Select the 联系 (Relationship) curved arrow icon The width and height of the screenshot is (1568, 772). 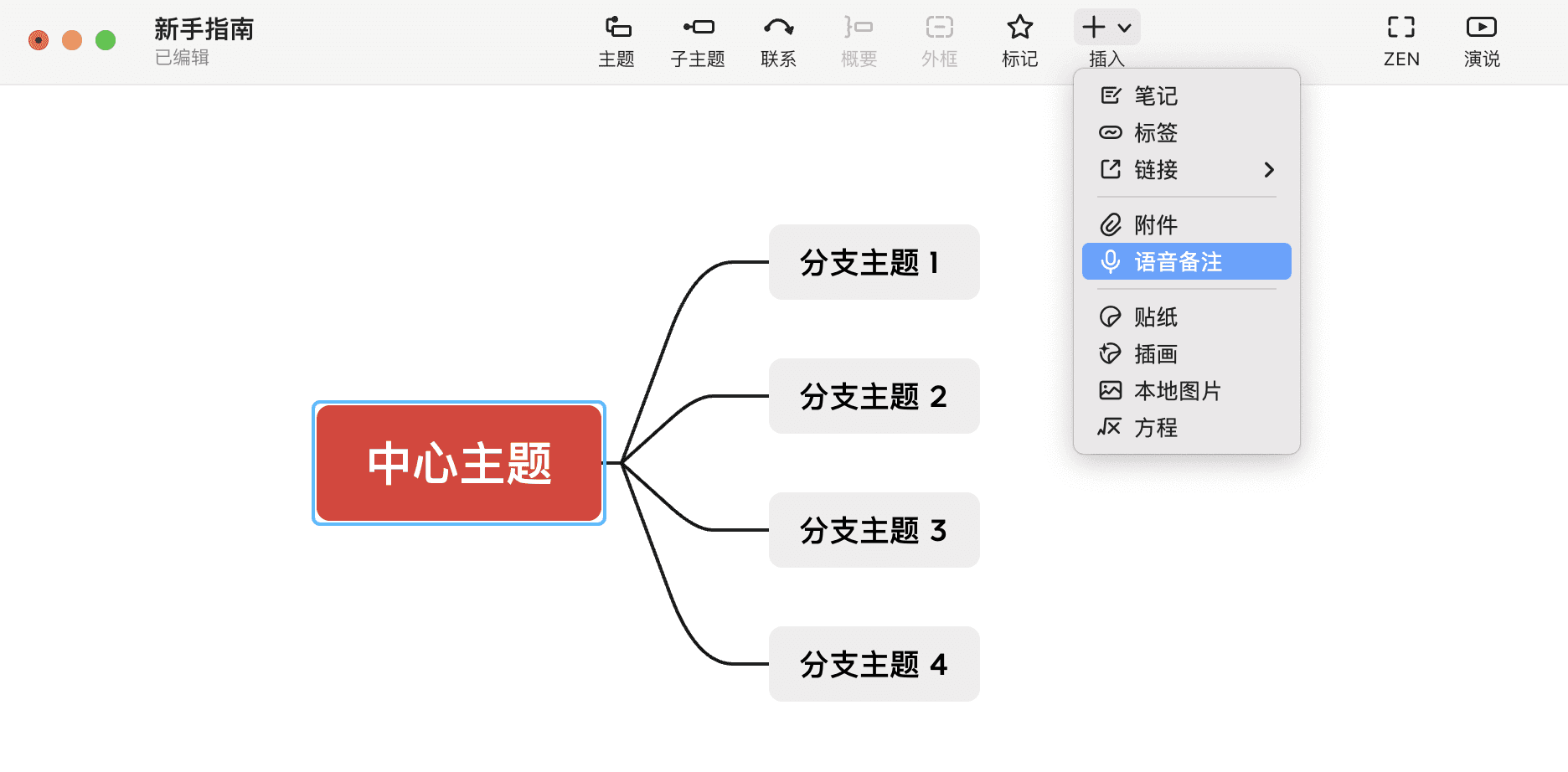click(x=777, y=38)
